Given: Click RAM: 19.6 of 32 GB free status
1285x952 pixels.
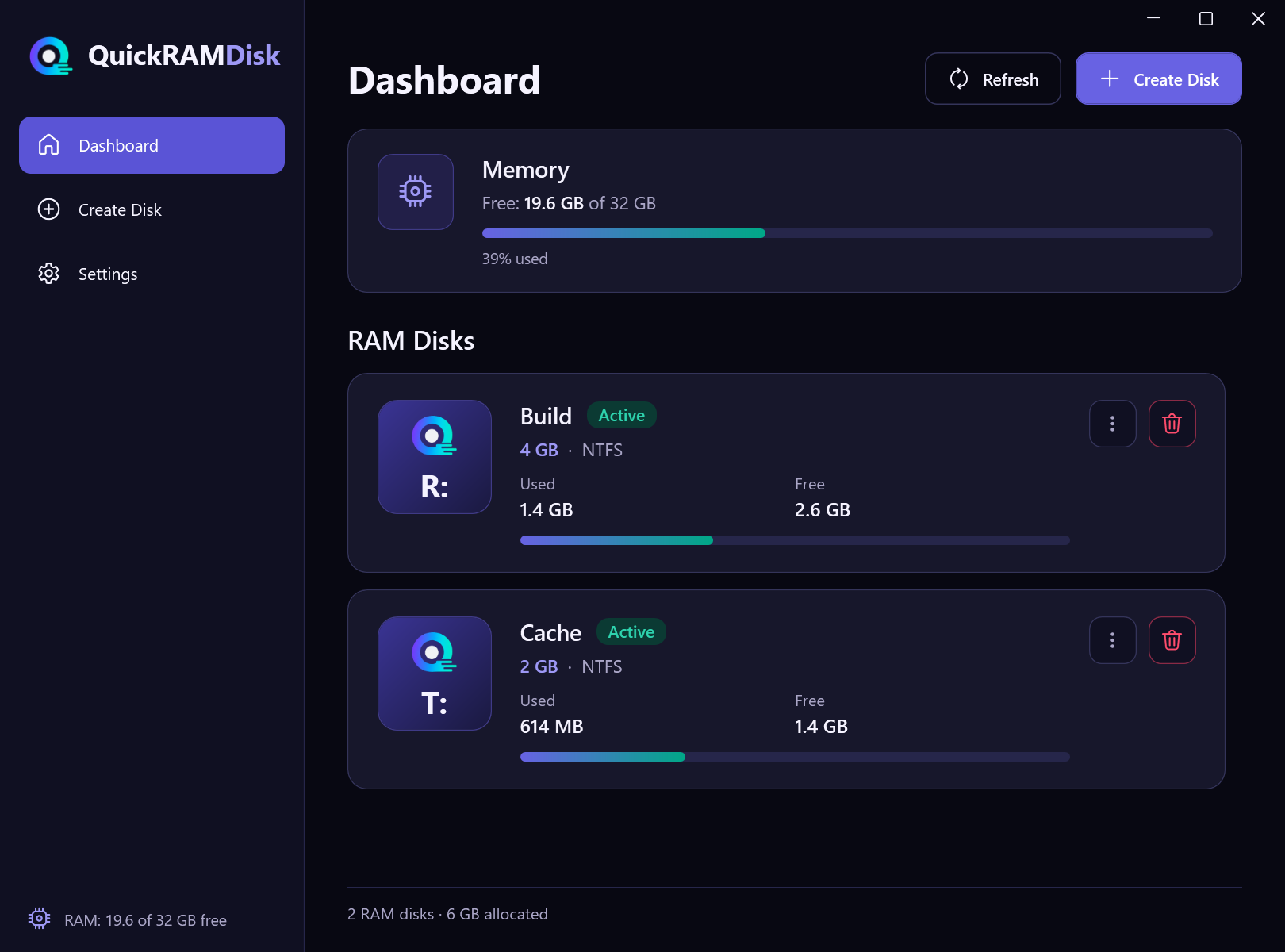Looking at the screenshot, I should (x=145, y=920).
